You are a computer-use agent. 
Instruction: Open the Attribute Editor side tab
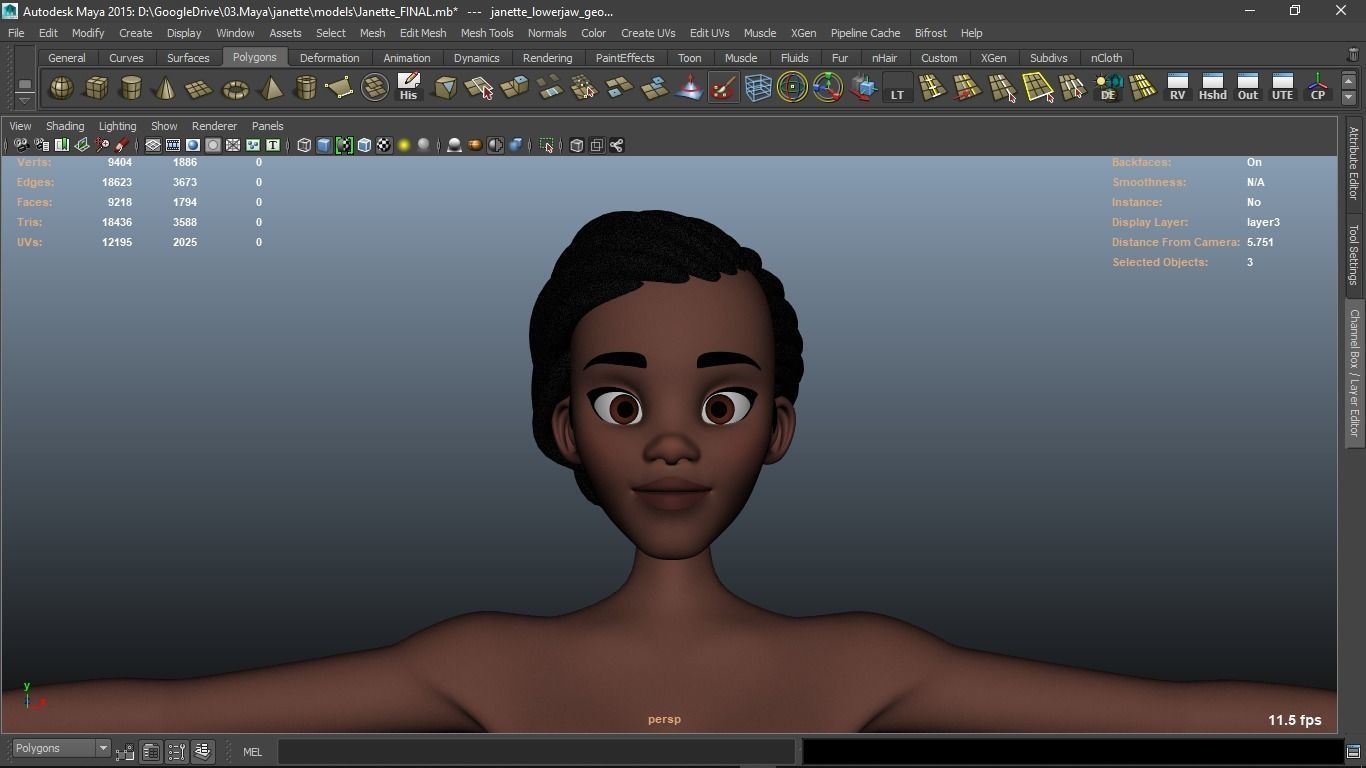(1354, 163)
